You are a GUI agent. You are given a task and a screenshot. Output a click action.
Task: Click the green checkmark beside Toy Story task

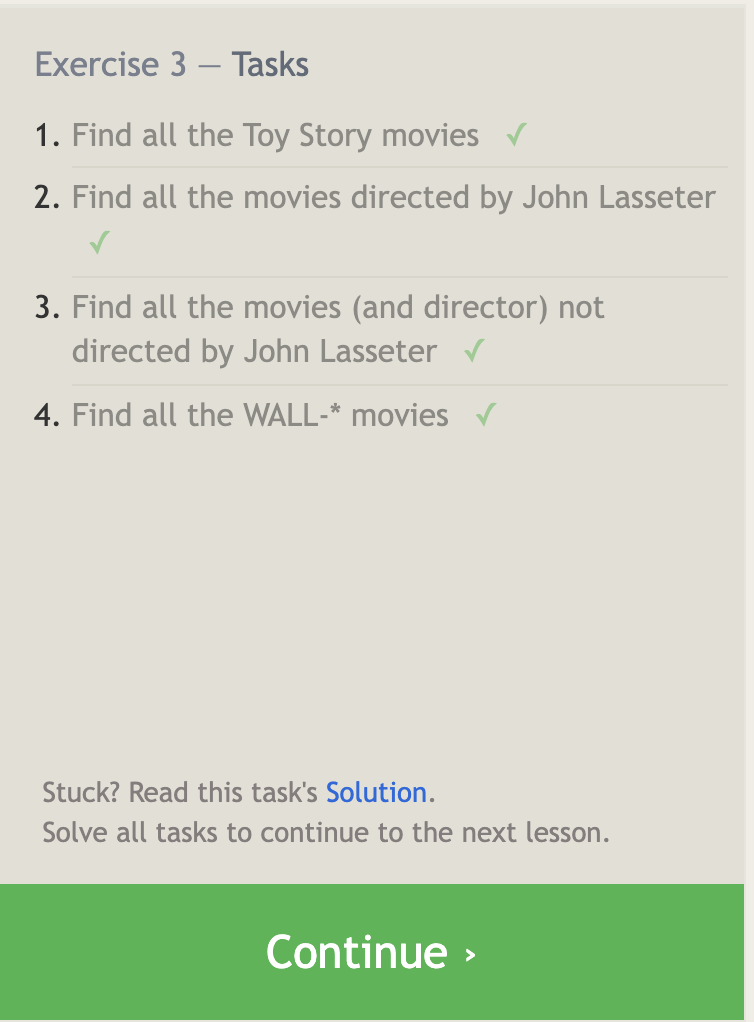[x=516, y=135]
